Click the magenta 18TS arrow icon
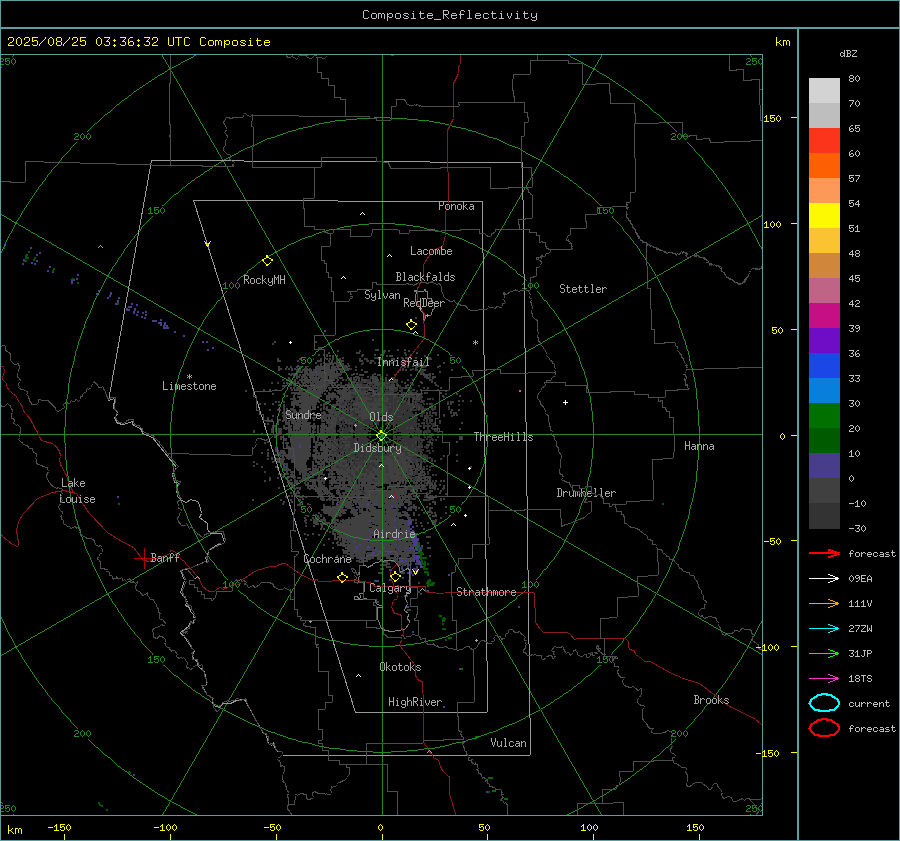900x841 pixels. (x=824, y=679)
